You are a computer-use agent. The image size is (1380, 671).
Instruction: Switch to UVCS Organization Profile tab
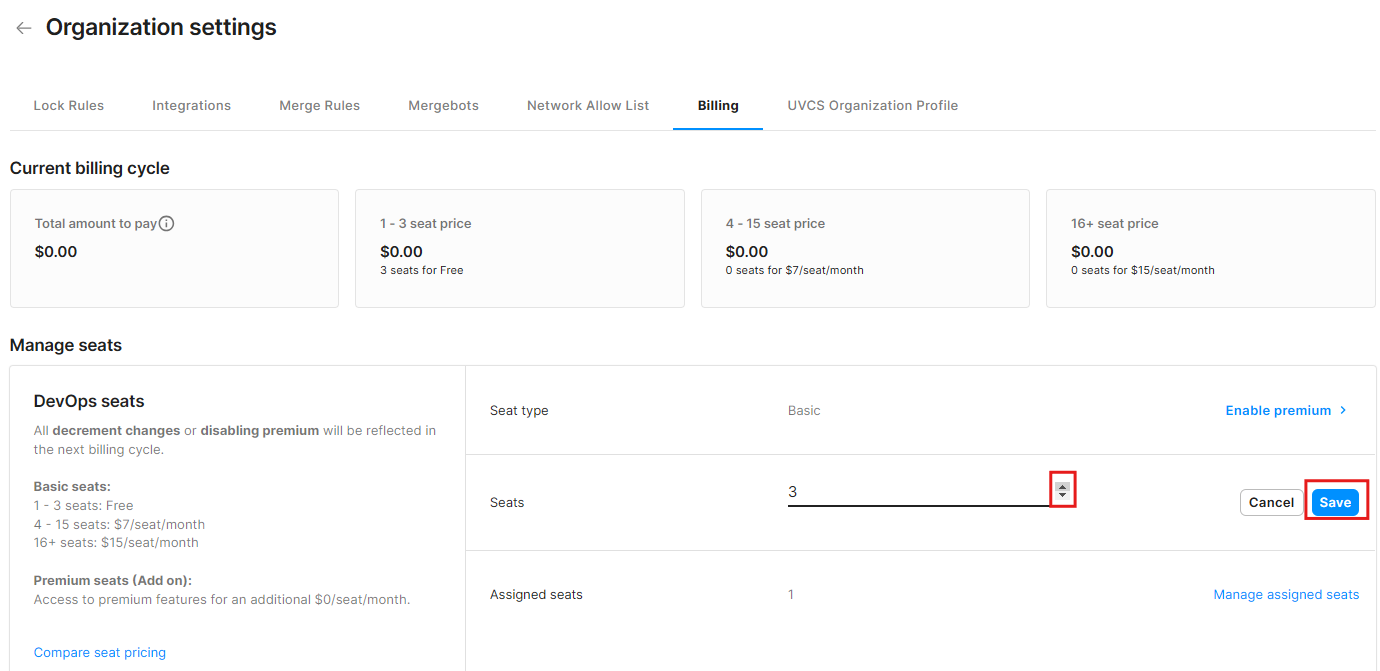click(872, 105)
